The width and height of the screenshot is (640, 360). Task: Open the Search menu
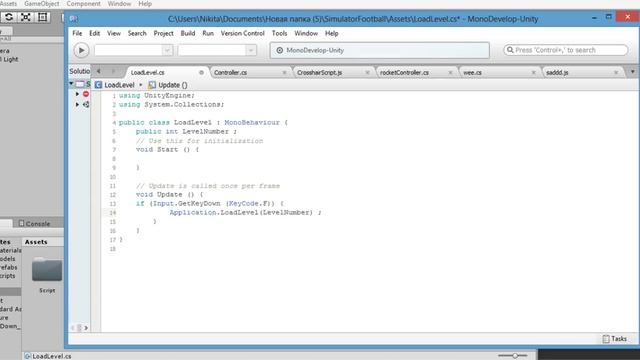[137, 33]
